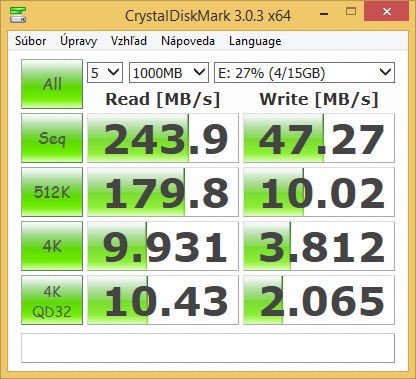Click the 4K write result 3.812
The width and height of the screenshot is (416, 379).
tap(319, 246)
